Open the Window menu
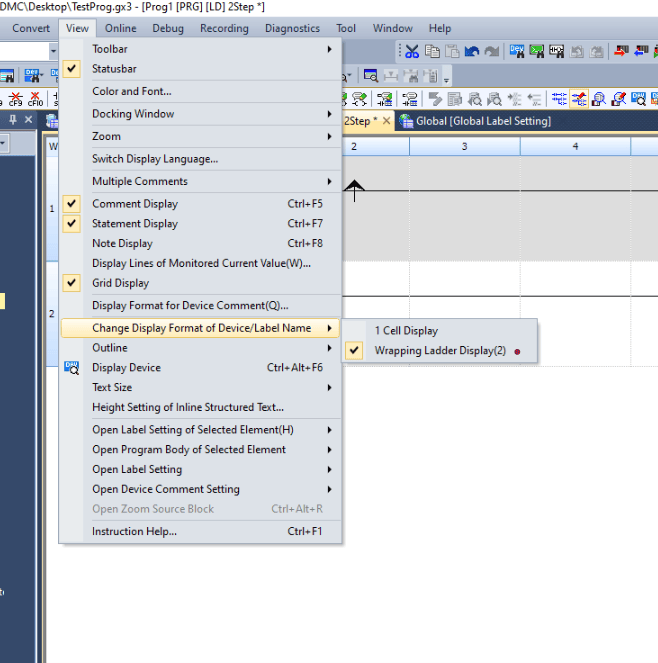658x663 pixels. tap(392, 28)
